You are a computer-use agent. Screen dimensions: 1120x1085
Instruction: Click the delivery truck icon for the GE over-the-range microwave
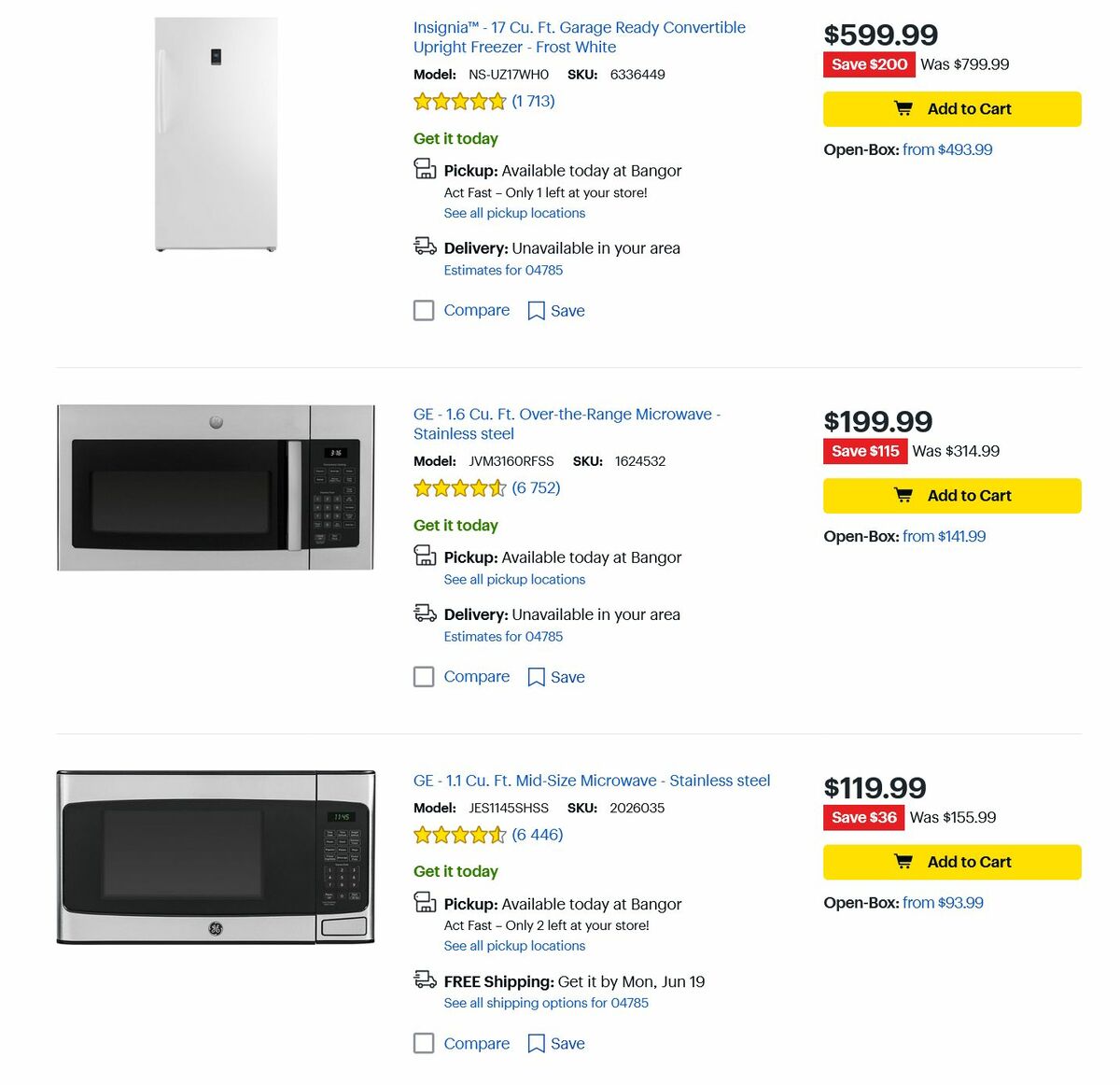point(425,614)
